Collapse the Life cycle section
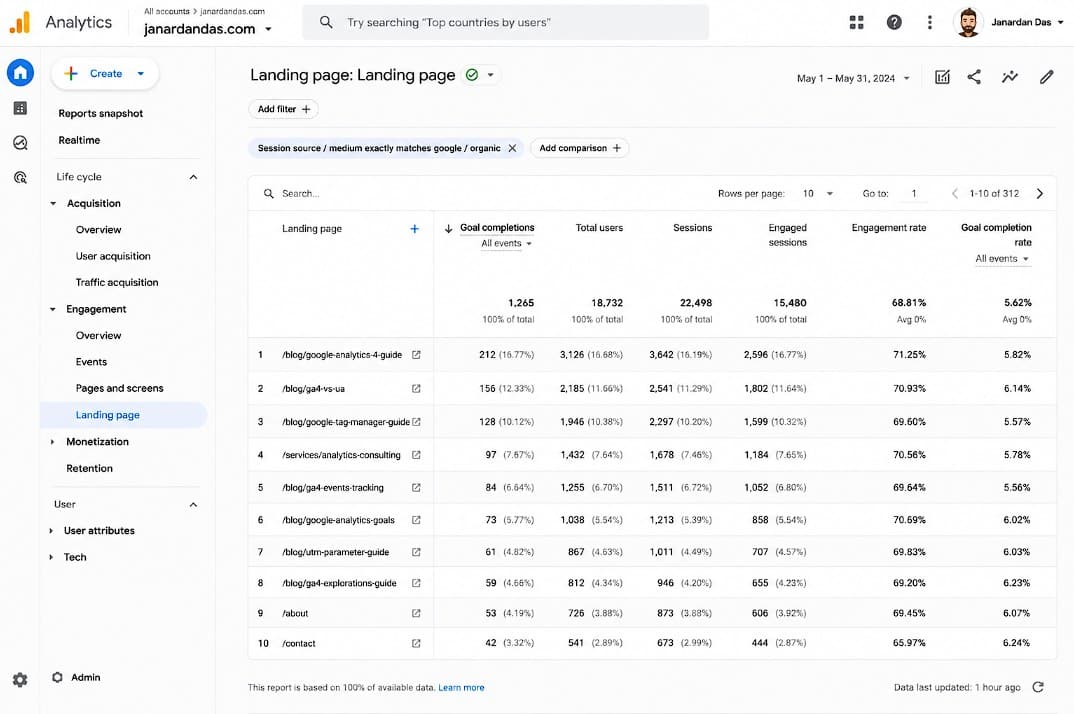The height and width of the screenshot is (714, 1074). [x=193, y=177]
